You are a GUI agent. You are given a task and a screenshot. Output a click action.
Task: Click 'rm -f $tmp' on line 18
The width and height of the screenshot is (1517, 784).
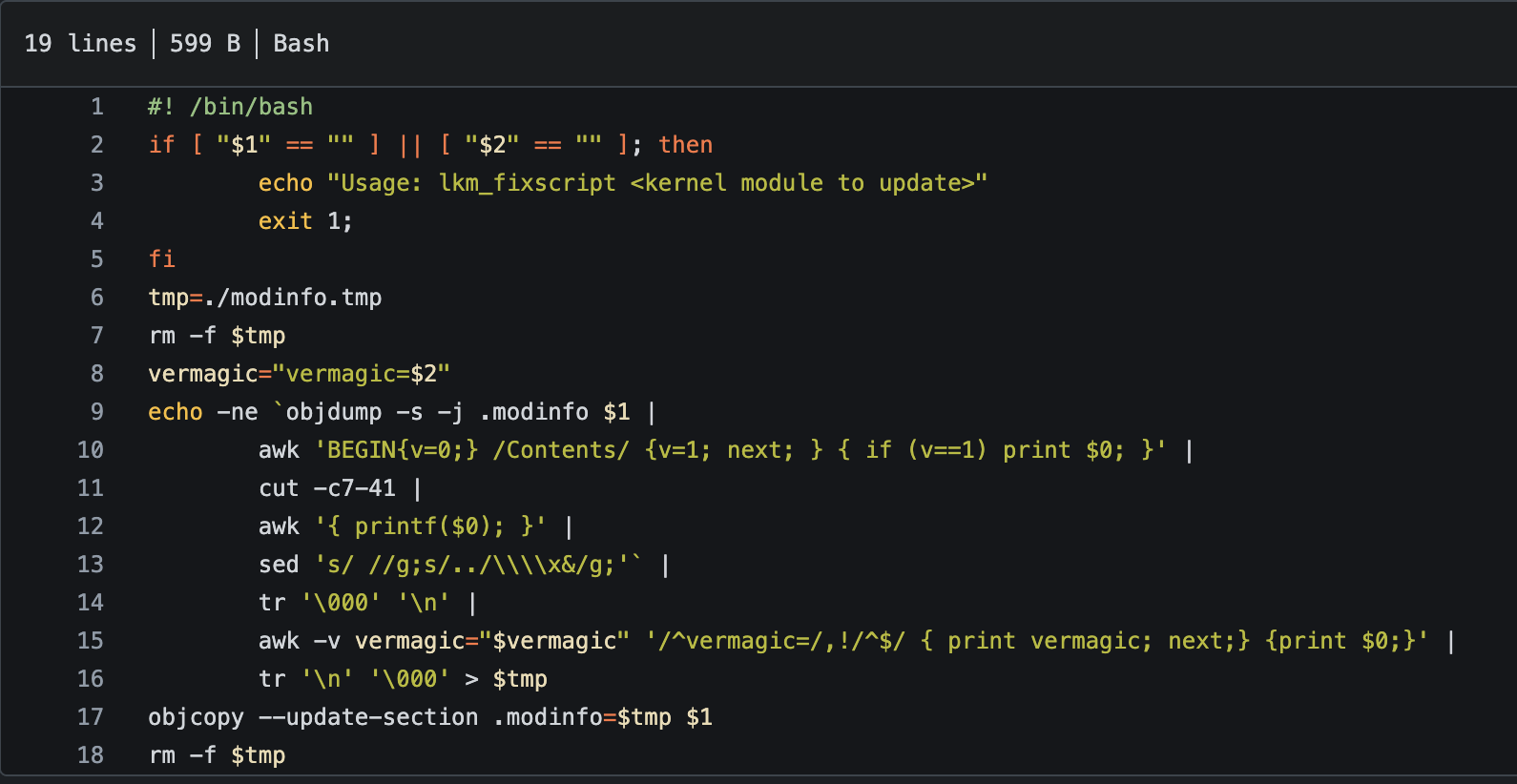(x=218, y=755)
